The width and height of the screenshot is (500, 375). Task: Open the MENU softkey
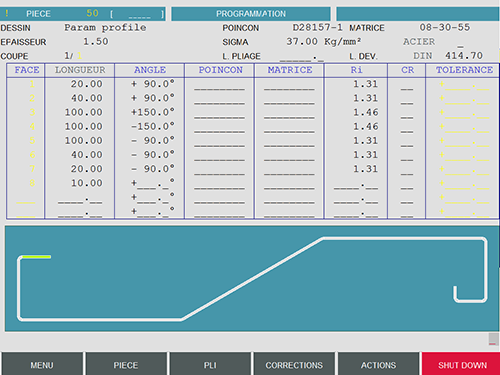pyautogui.click(x=42, y=365)
